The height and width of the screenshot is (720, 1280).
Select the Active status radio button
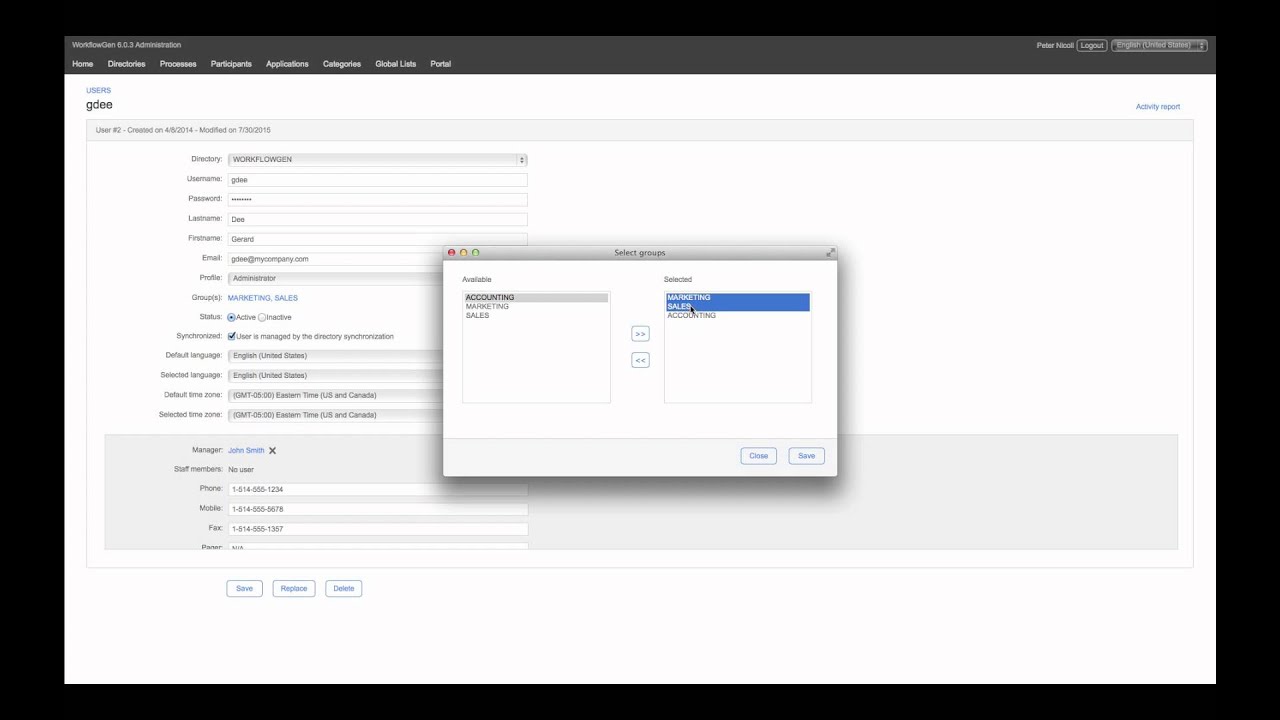[232, 317]
